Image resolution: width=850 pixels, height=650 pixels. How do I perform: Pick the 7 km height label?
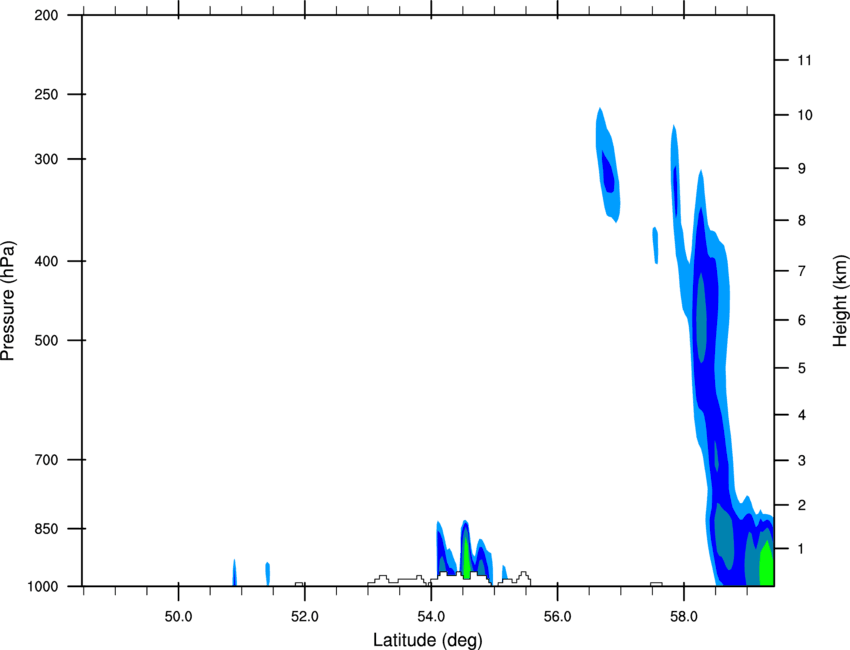(801, 271)
